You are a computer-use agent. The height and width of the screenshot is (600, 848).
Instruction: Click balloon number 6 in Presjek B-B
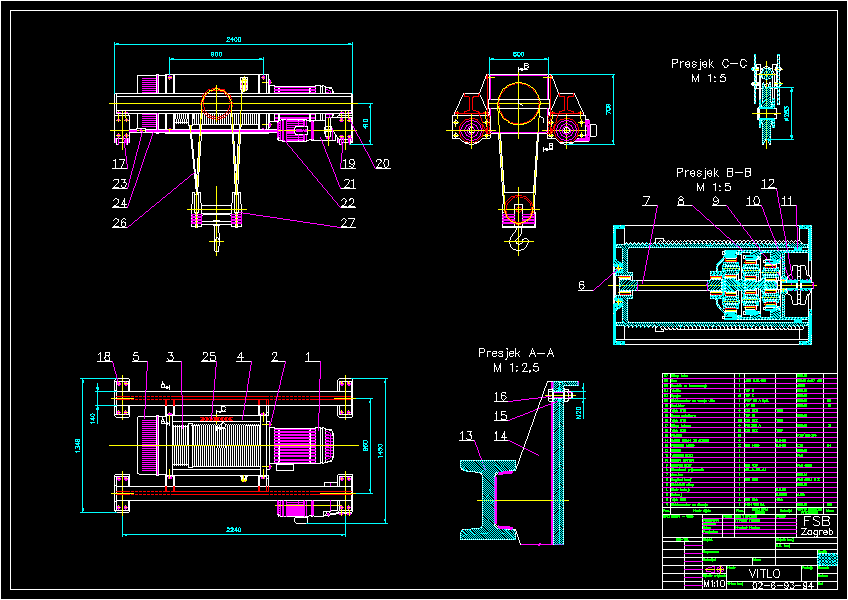582,284
